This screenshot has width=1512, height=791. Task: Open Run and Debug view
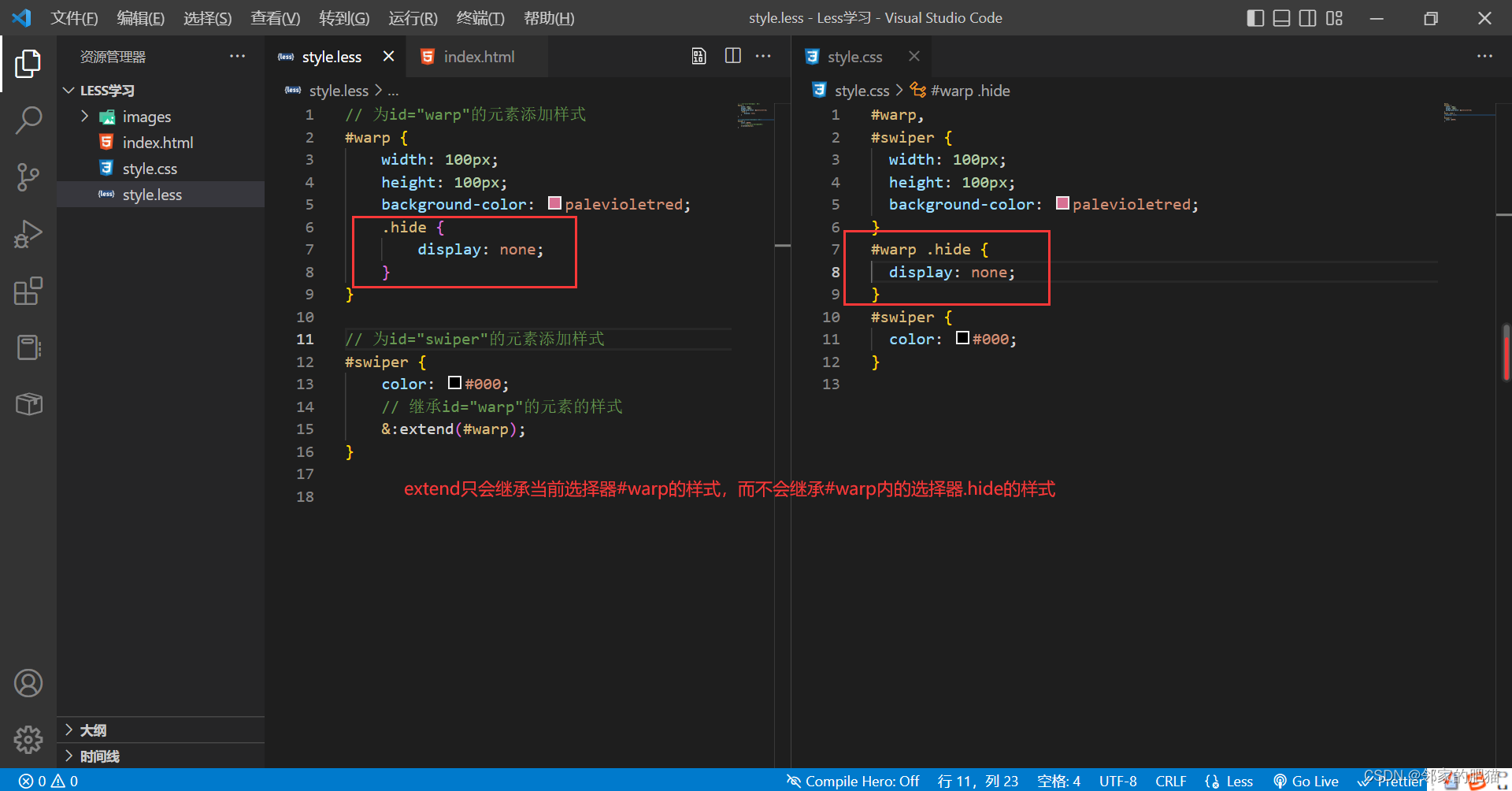[x=28, y=234]
